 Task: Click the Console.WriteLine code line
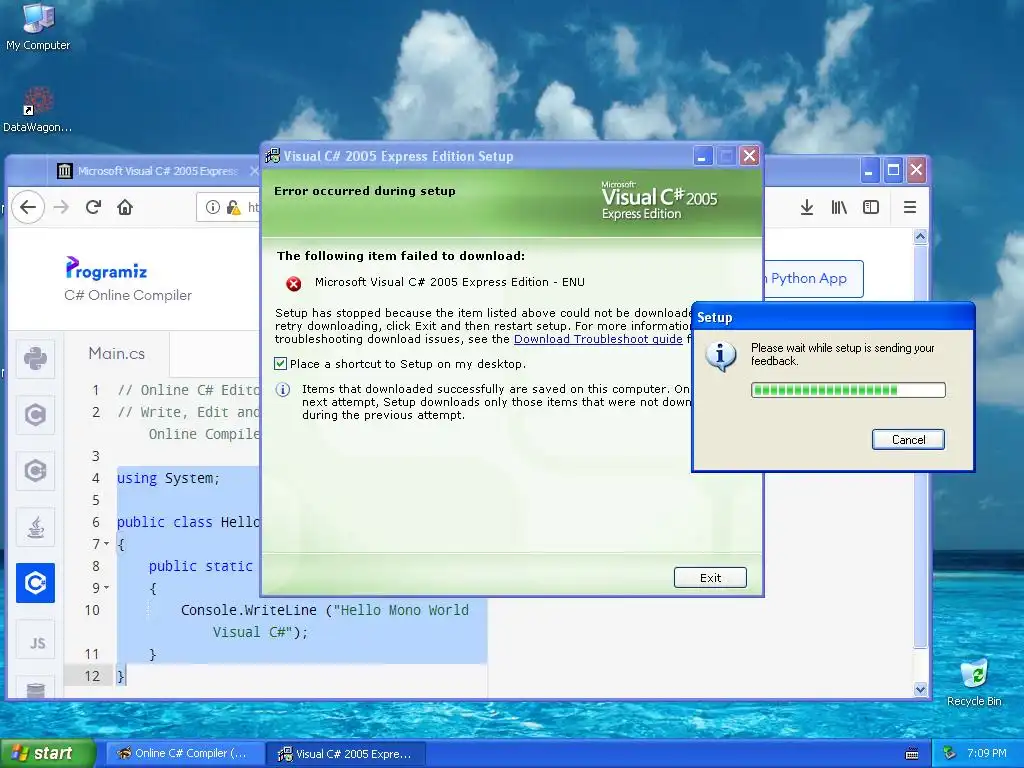click(x=325, y=610)
